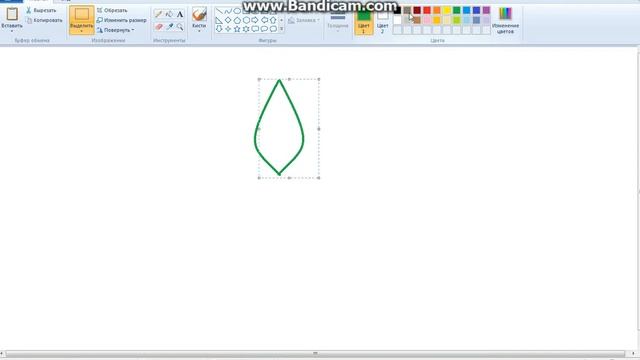
Task: Click the Crop (Обрезать) button
Action: [x=112, y=10]
